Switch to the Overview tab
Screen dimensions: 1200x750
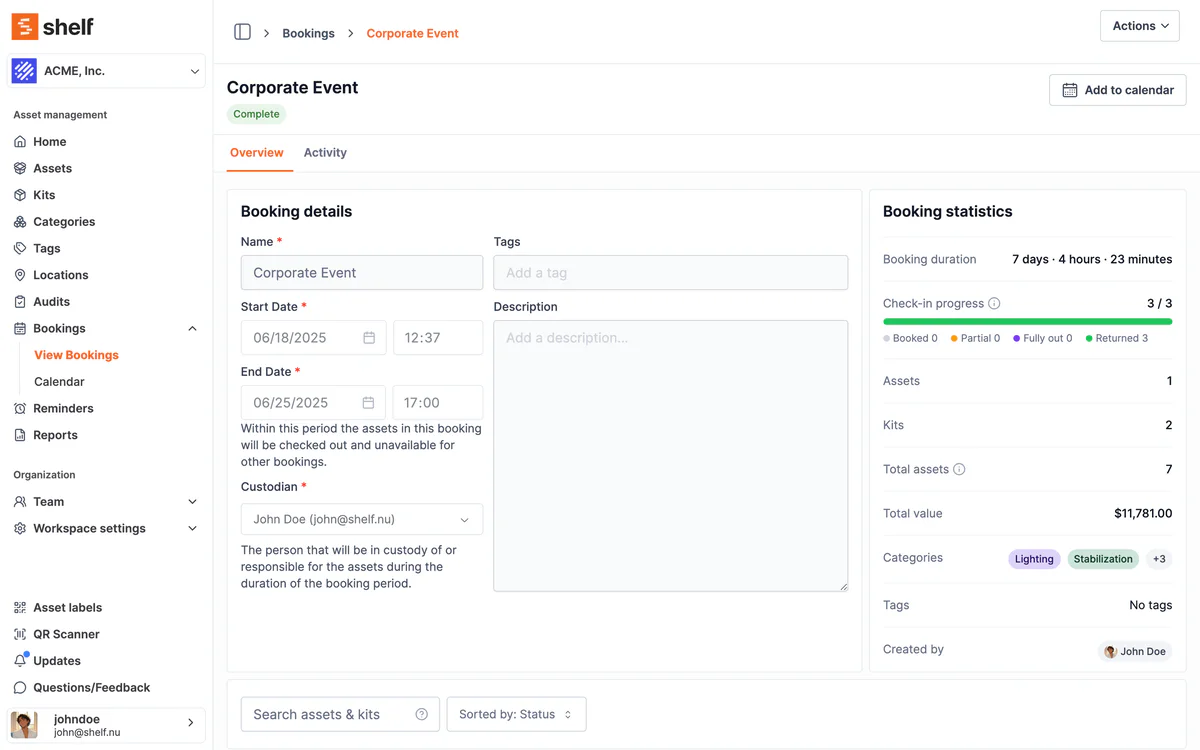coord(257,153)
